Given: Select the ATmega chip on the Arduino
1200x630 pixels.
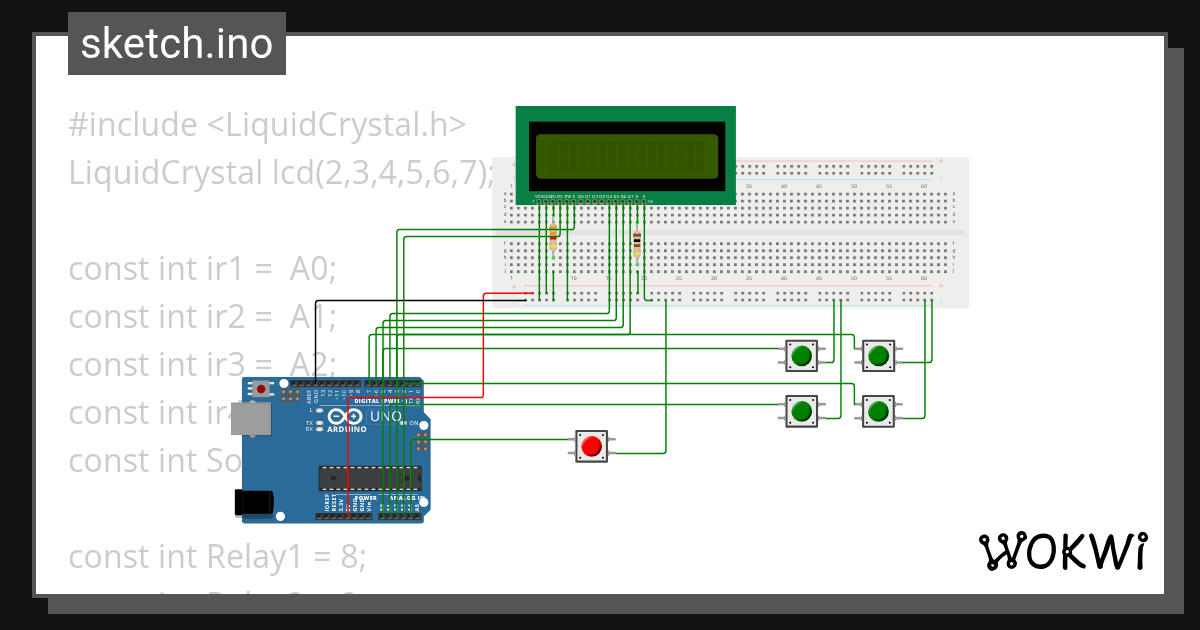Looking at the screenshot, I should 369,479.
